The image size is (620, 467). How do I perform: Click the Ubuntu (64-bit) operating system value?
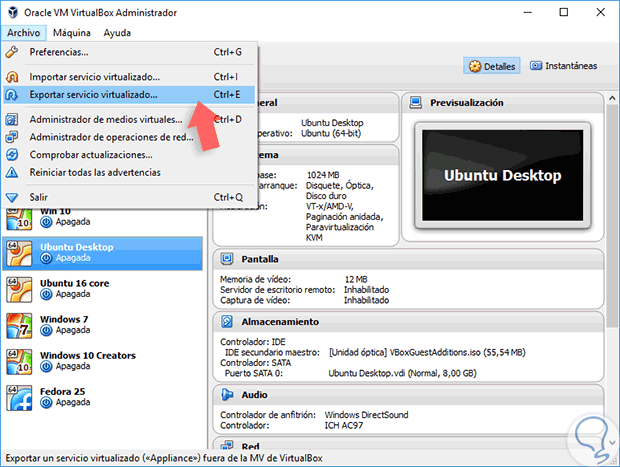(x=331, y=134)
